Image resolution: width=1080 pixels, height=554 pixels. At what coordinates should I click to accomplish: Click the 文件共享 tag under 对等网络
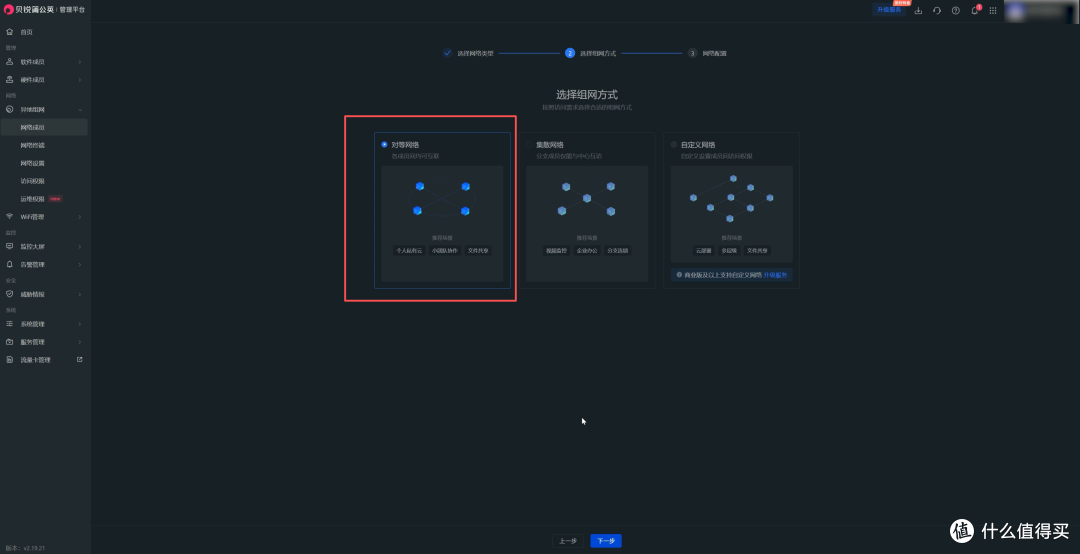click(x=478, y=251)
